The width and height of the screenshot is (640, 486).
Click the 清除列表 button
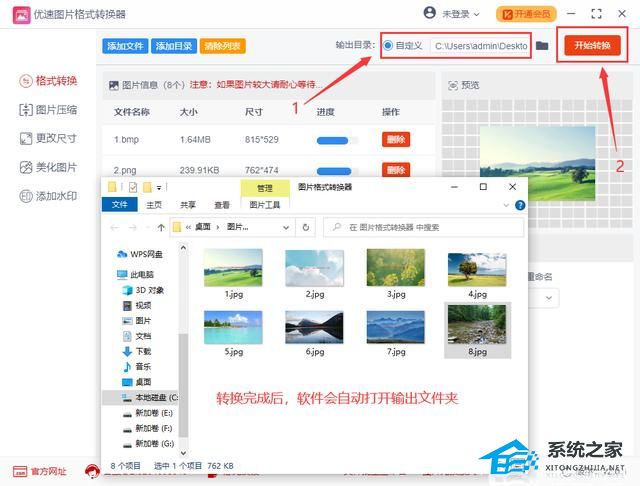(222, 46)
